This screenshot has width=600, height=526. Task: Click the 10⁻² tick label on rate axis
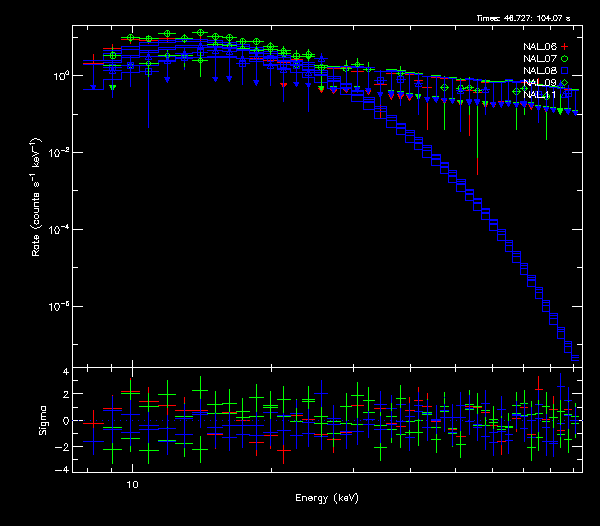click(58, 152)
